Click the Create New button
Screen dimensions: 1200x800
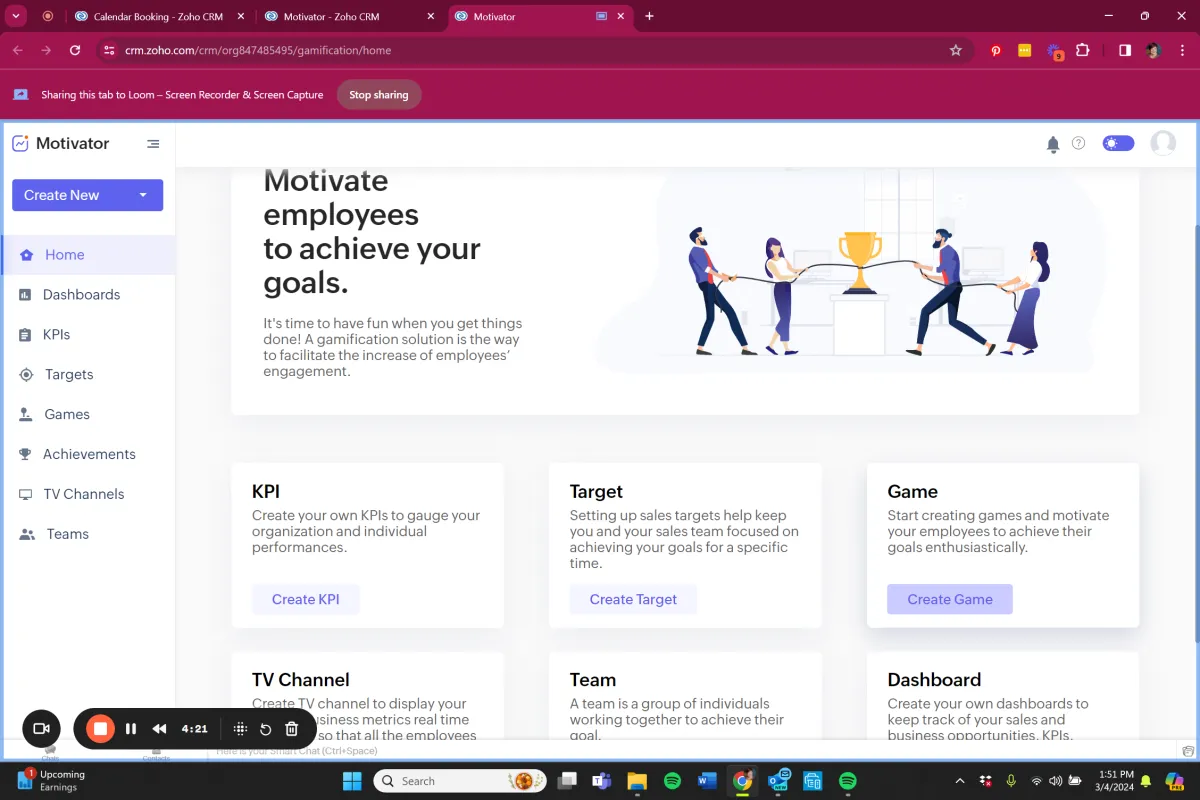pyautogui.click(x=87, y=195)
